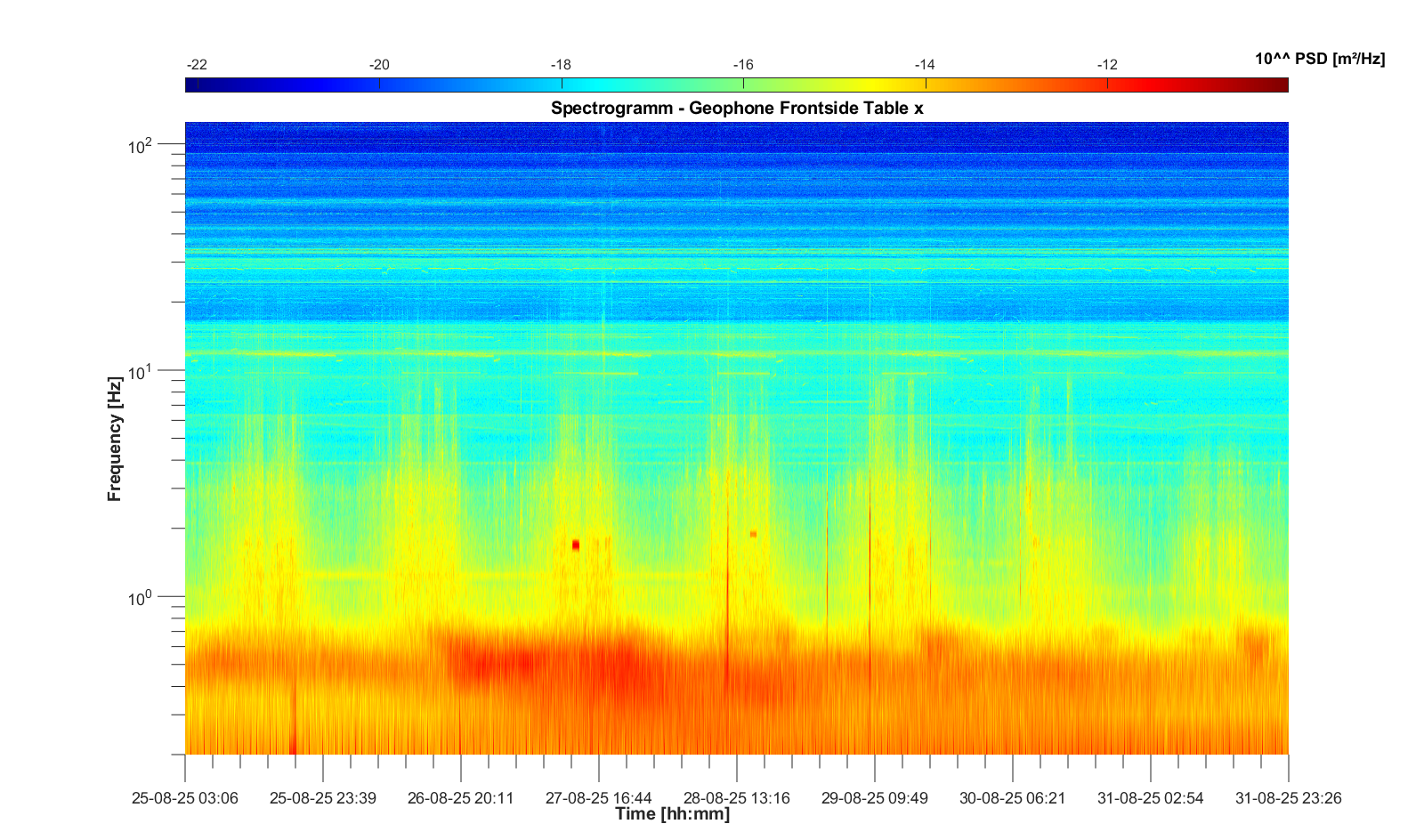Click the dark red end of the colorbar

1278,85
